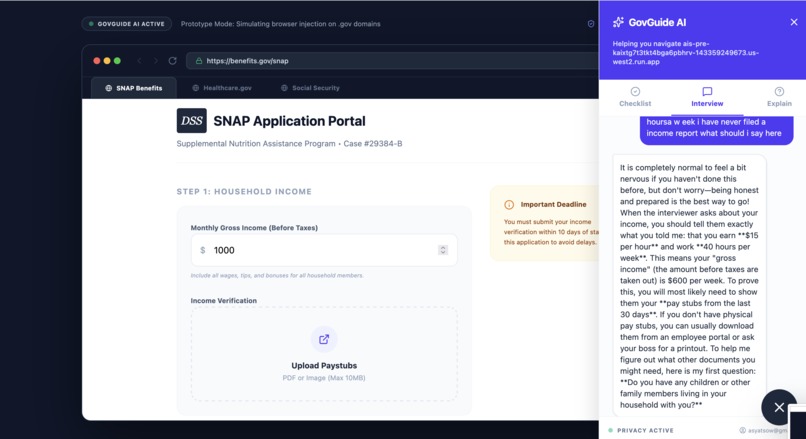Click the user account label at panel bottom
This screenshot has height=439, width=806.
[x=763, y=430]
